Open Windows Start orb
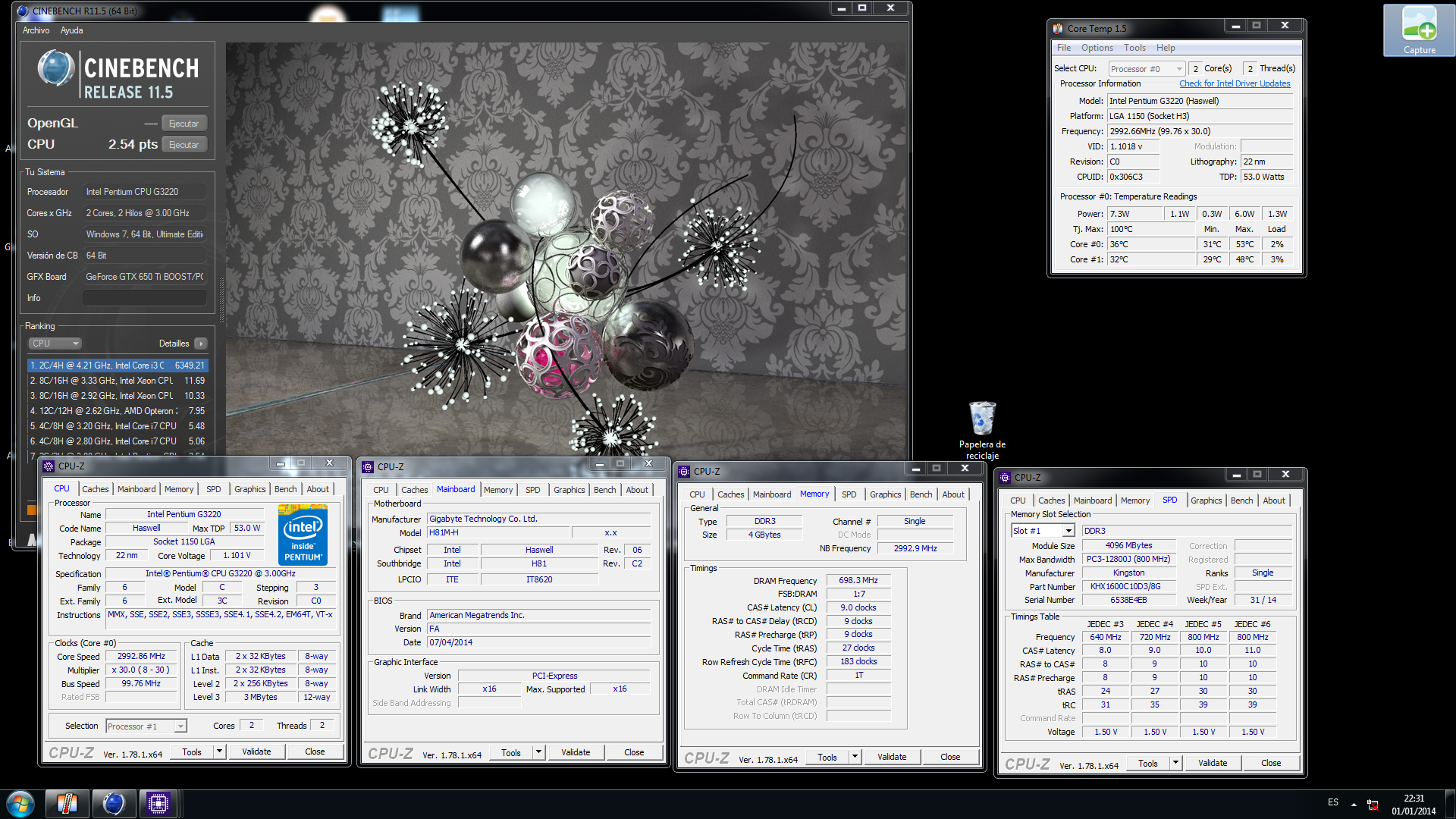This screenshot has height=819, width=1456. [x=20, y=804]
